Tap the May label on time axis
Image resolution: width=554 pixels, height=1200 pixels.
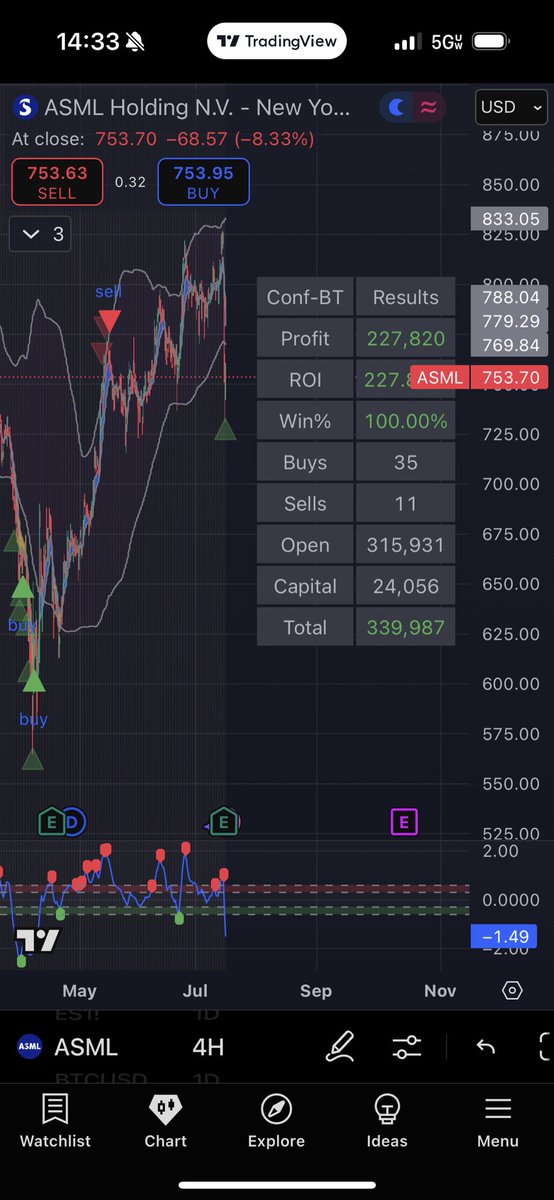pos(79,990)
